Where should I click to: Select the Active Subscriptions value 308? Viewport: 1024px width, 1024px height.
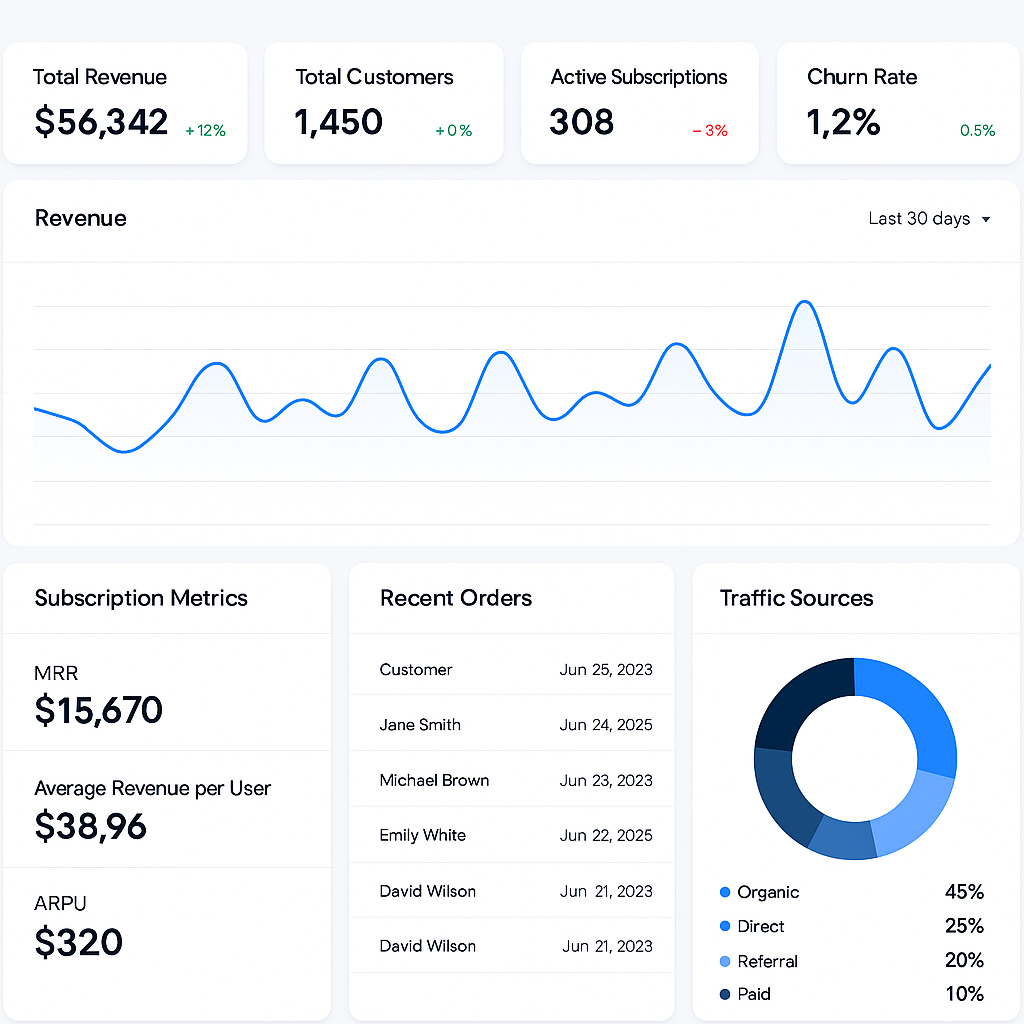[x=581, y=122]
